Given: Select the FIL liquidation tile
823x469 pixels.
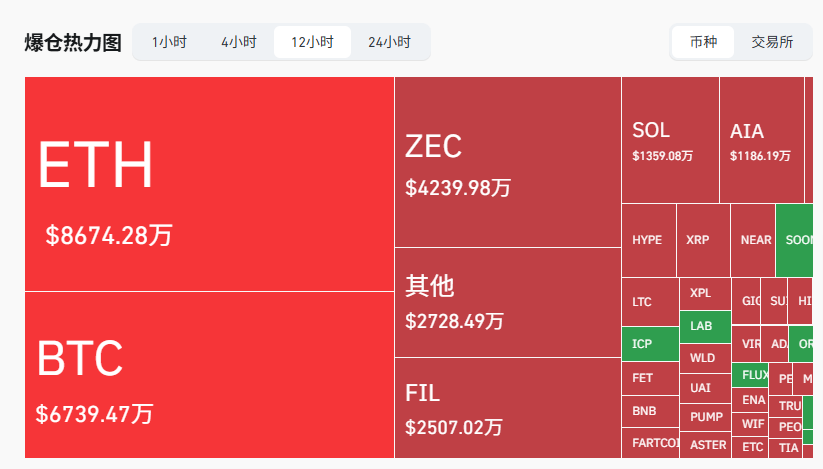Looking at the screenshot, I should tap(508, 408).
